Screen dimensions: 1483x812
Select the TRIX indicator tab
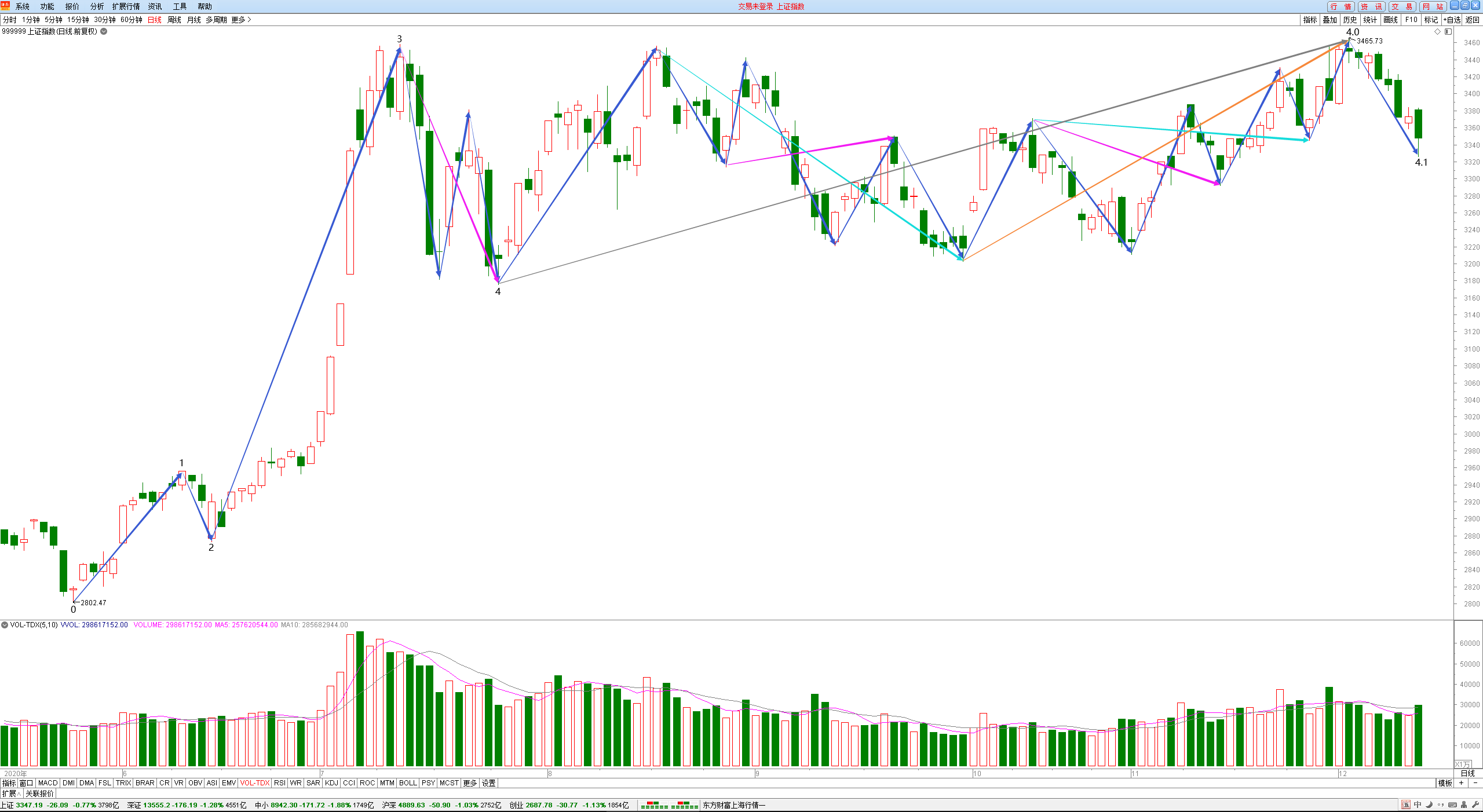click(123, 783)
